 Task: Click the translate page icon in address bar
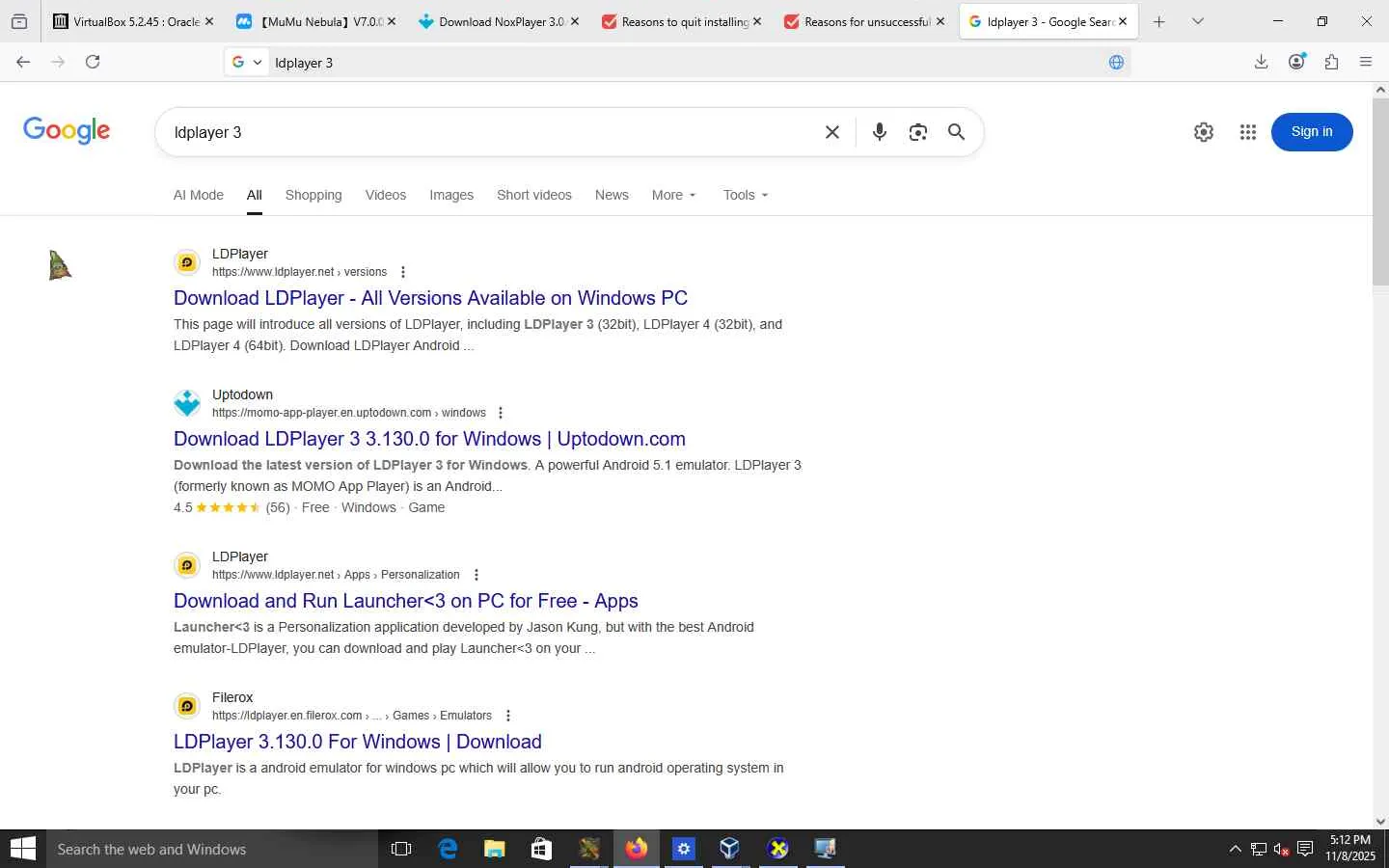pos(1116,63)
